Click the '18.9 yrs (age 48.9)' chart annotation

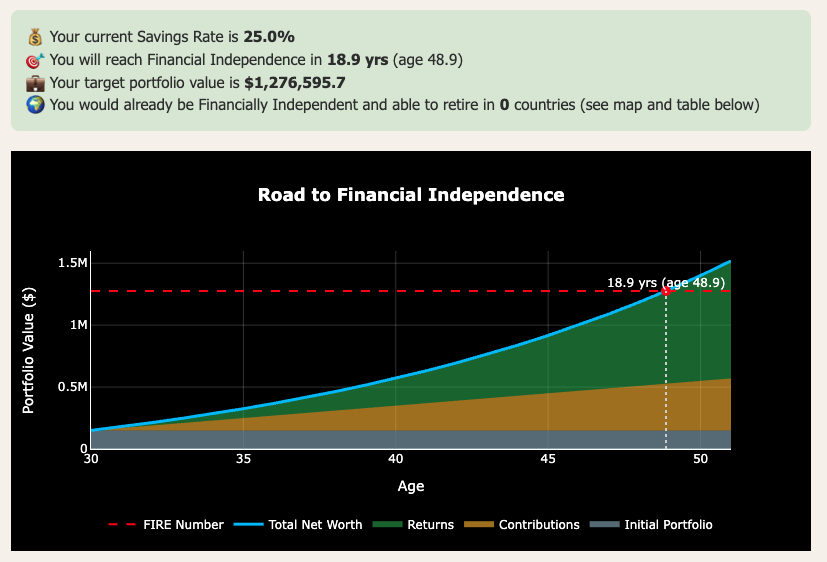click(666, 283)
